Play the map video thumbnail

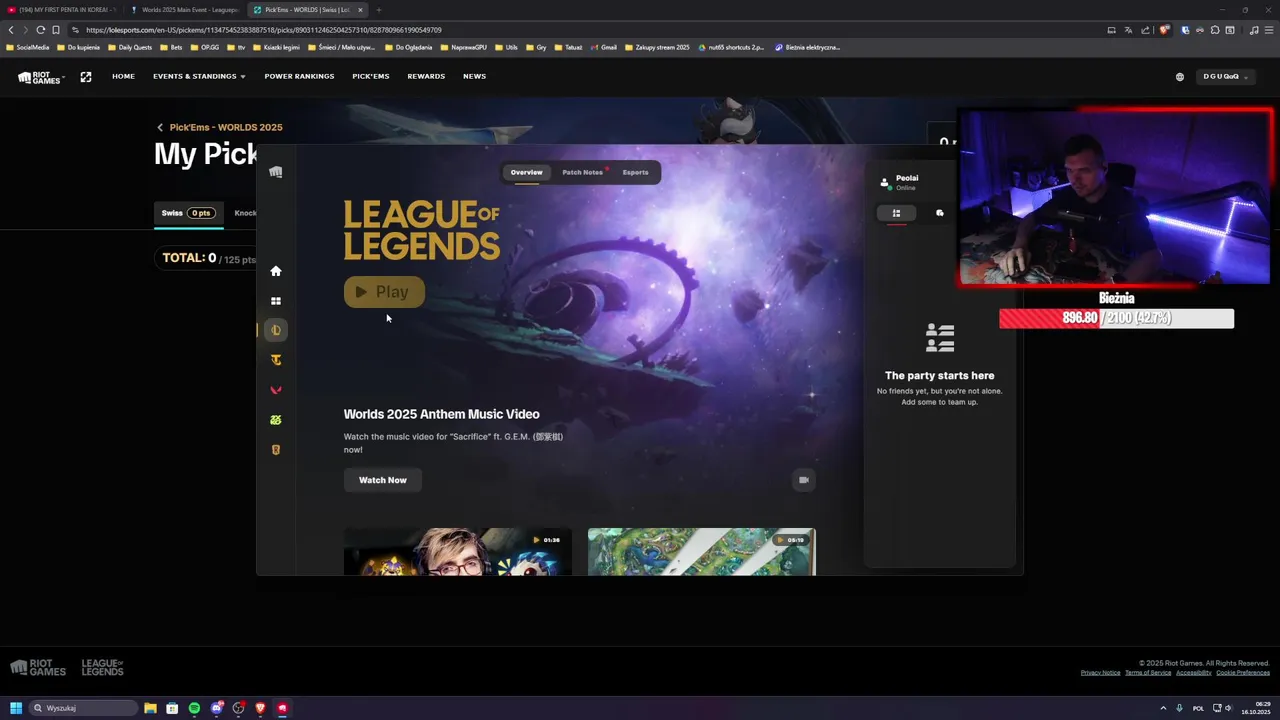click(702, 551)
